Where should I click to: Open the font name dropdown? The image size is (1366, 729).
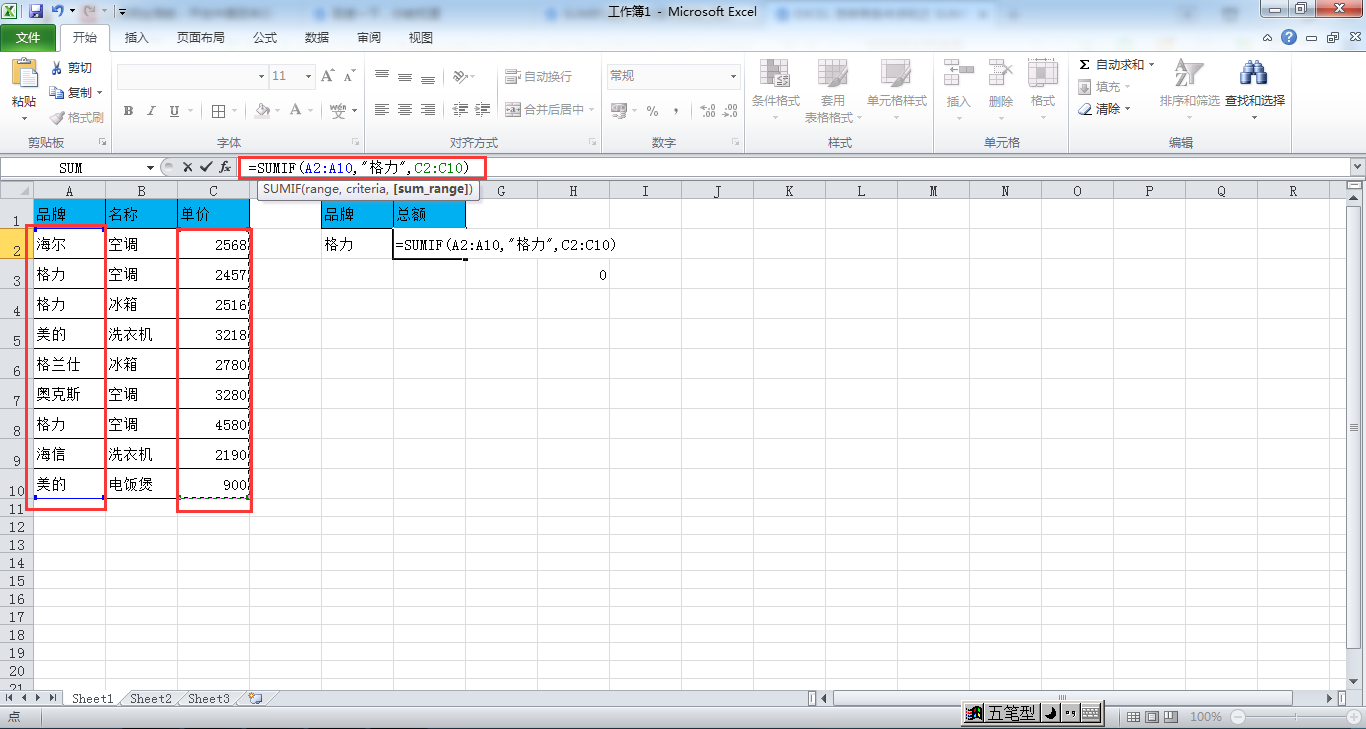[261, 76]
